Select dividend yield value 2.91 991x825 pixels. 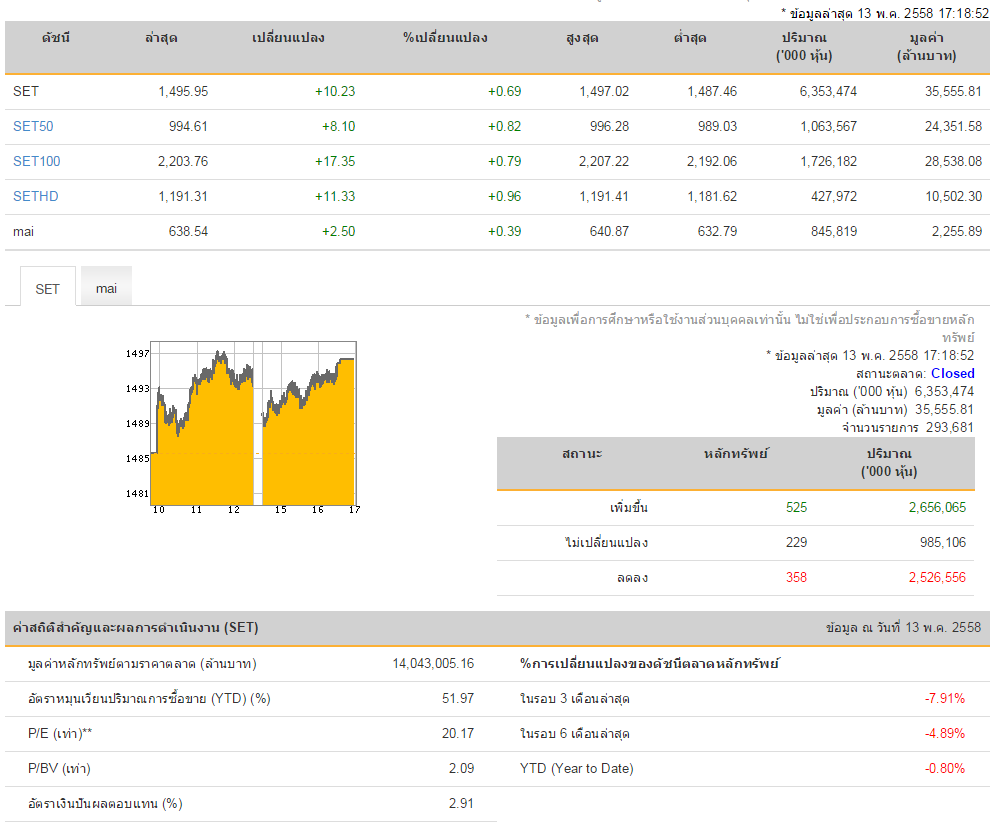(461, 804)
